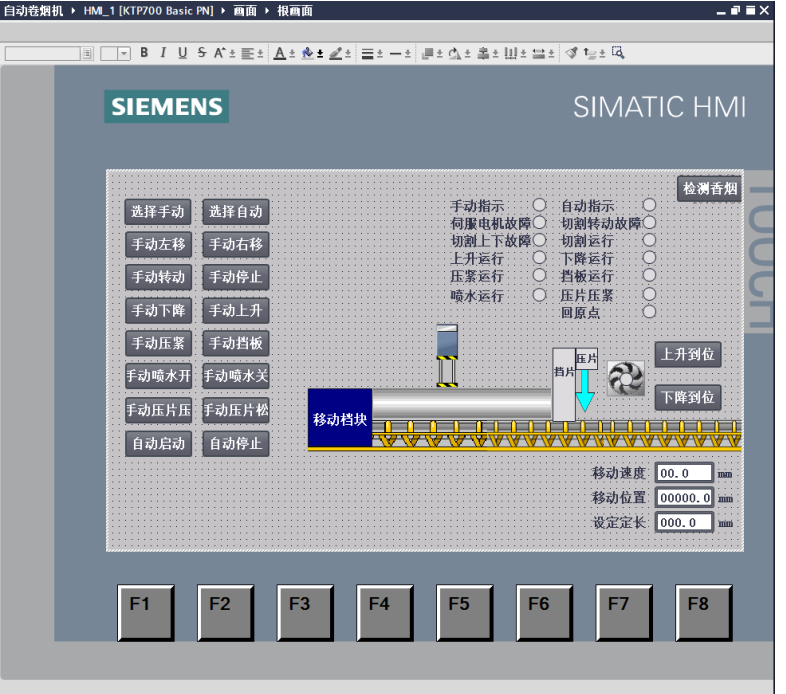This screenshot has height=694, width=786.
Task: Click the move to layer icon
Action: point(592,53)
